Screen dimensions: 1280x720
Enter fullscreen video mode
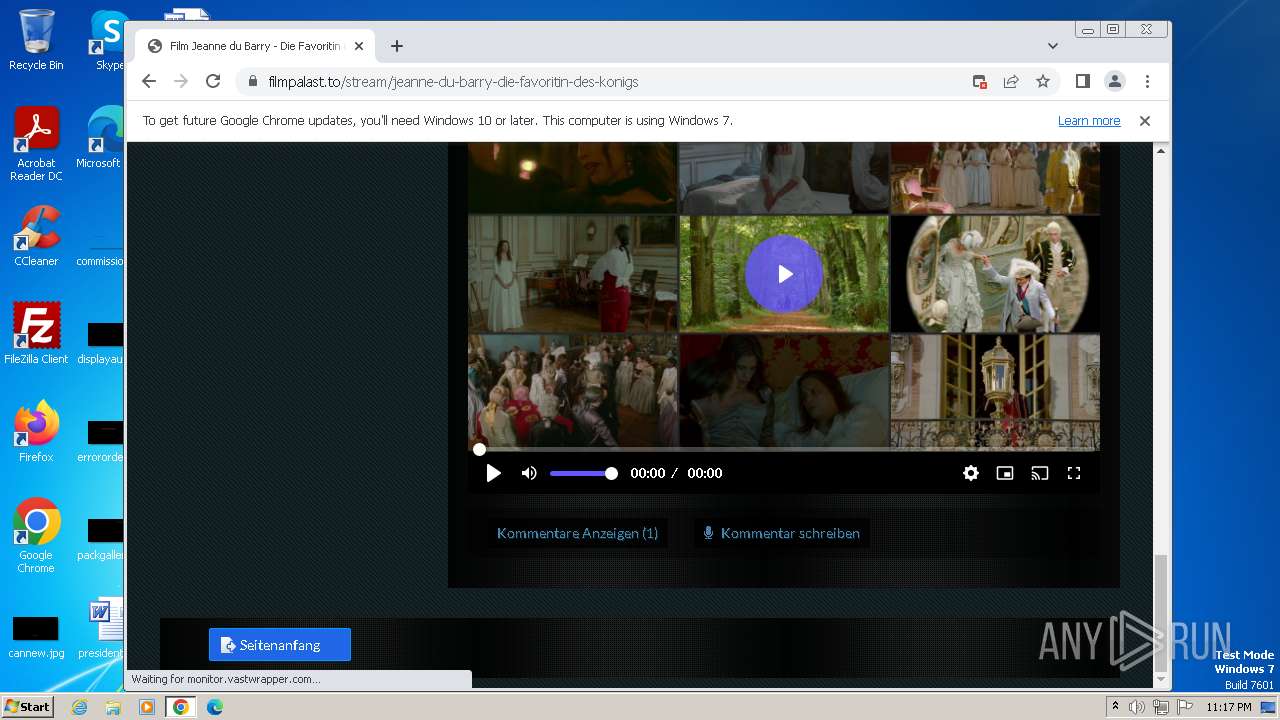1074,473
